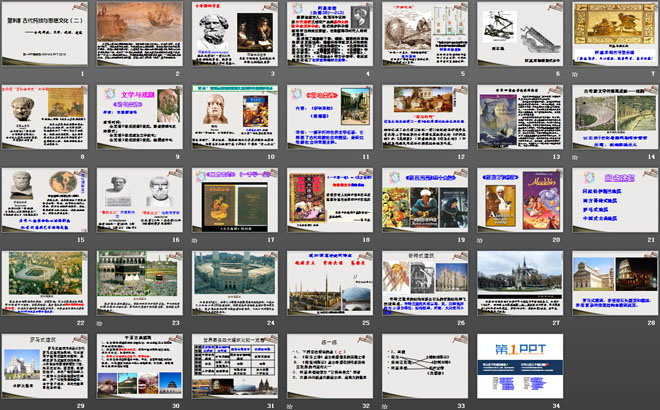Select slide 20 with Aladdin poster
Image resolution: width=660 pixels, height=410 pixels.
pyautogui.click(x=520, y=200)
